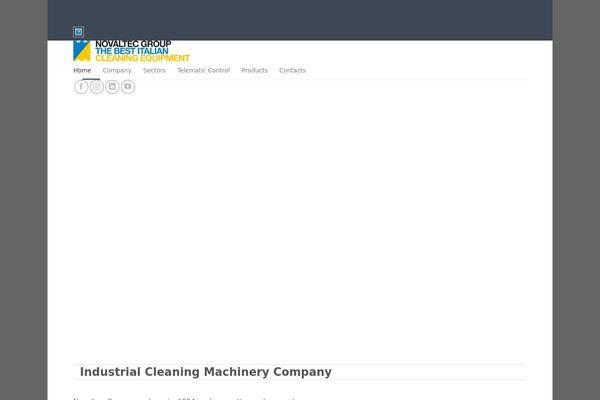Image resolution: width=600 pixels, height=400 pixels.
Task: Open the Company menu item
Action: coord(117,70)
